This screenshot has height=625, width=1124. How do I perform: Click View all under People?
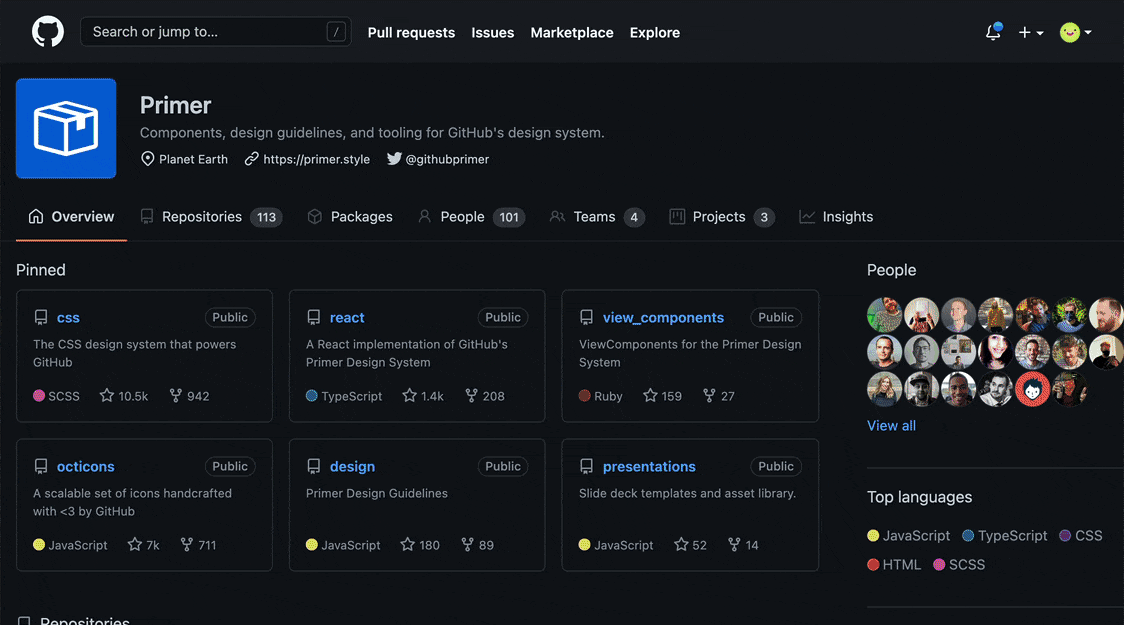(x=891, y=426)
